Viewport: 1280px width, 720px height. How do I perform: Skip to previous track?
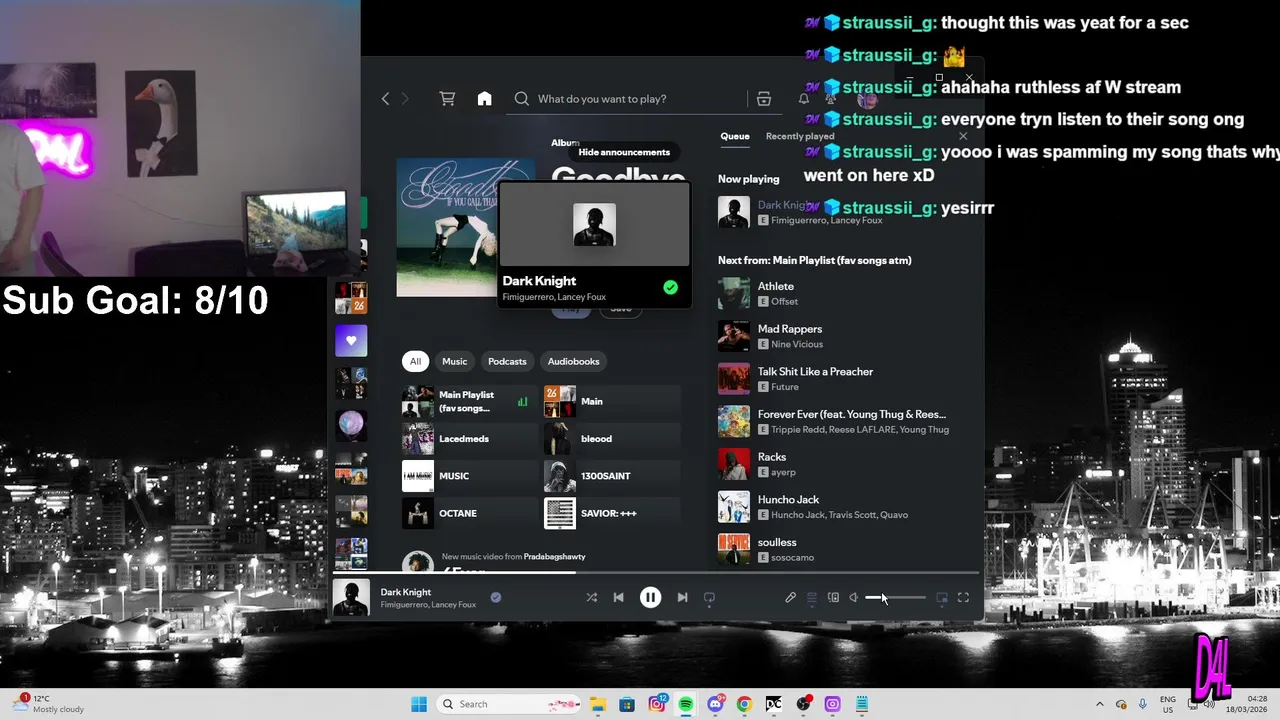coord(618,597)
